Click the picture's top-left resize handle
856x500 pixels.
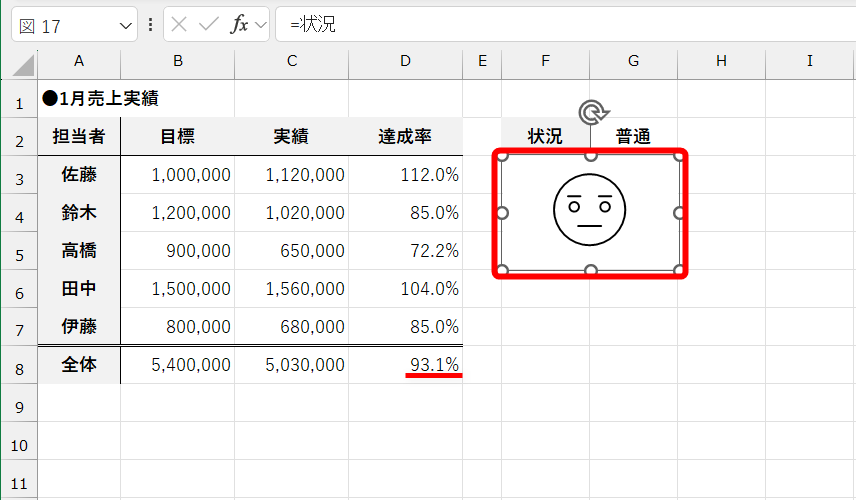[502, 157]
